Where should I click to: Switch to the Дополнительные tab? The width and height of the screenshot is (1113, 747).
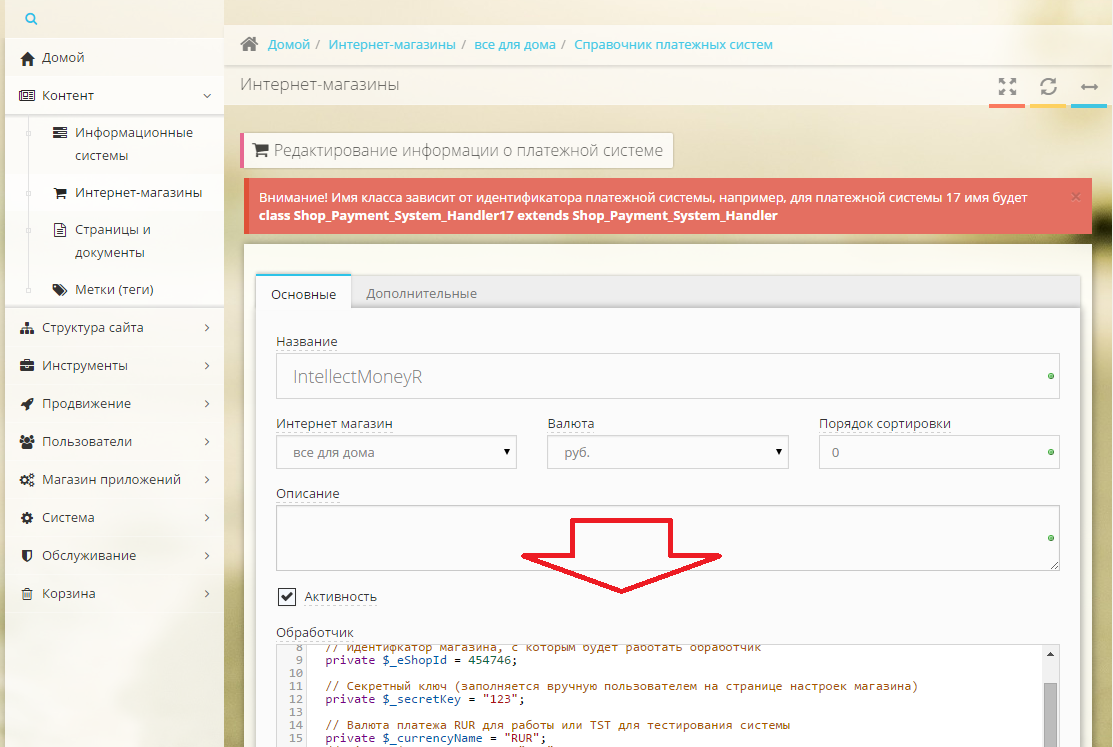421,293
